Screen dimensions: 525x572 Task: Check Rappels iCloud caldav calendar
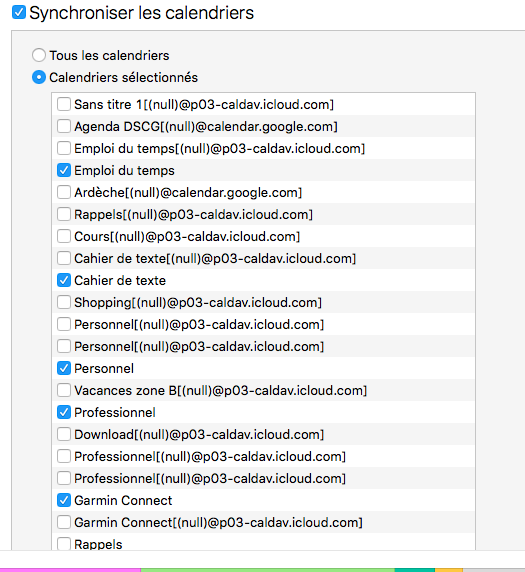point(64,214)
